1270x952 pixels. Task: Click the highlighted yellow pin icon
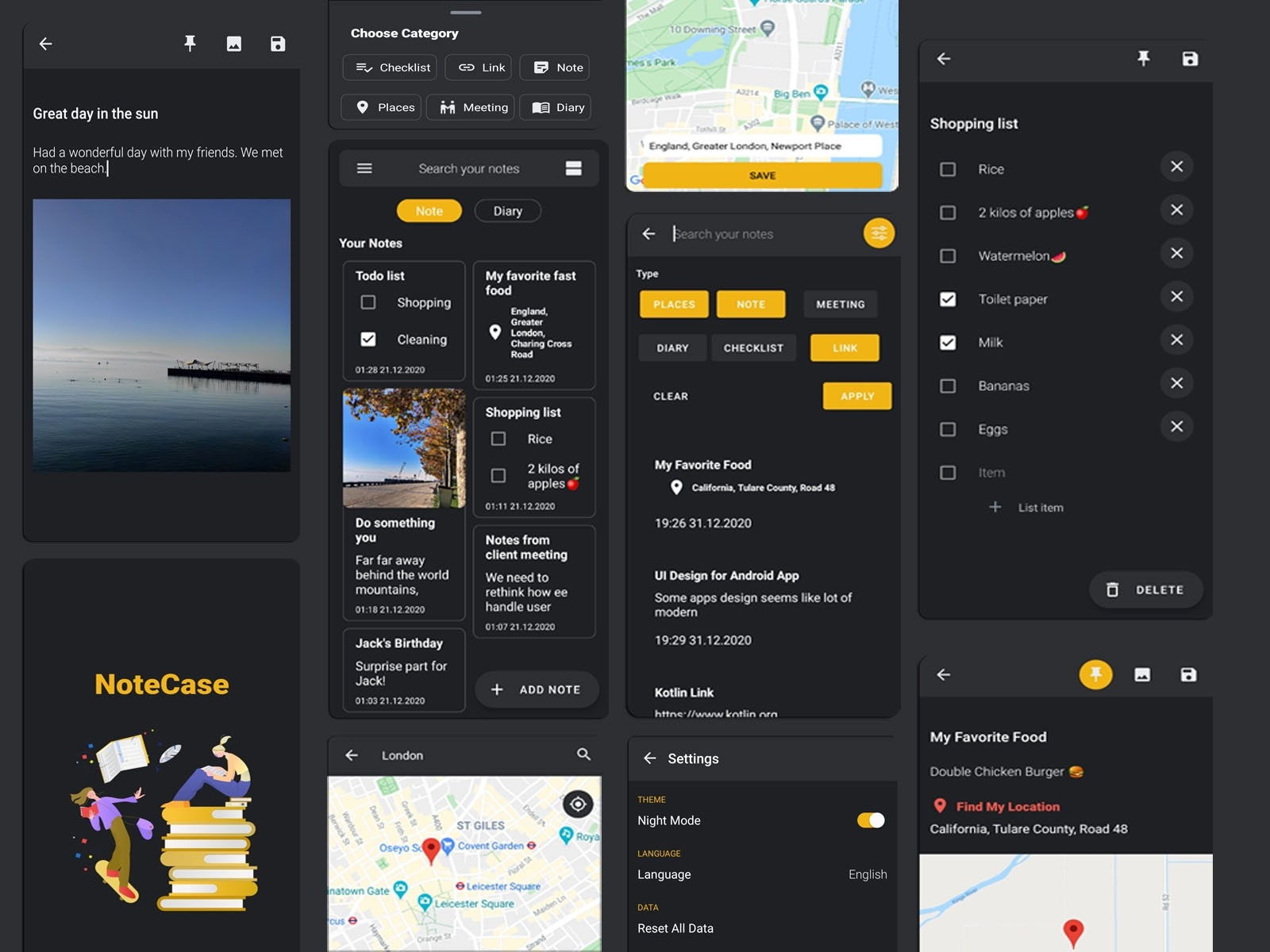point(1095,674)
